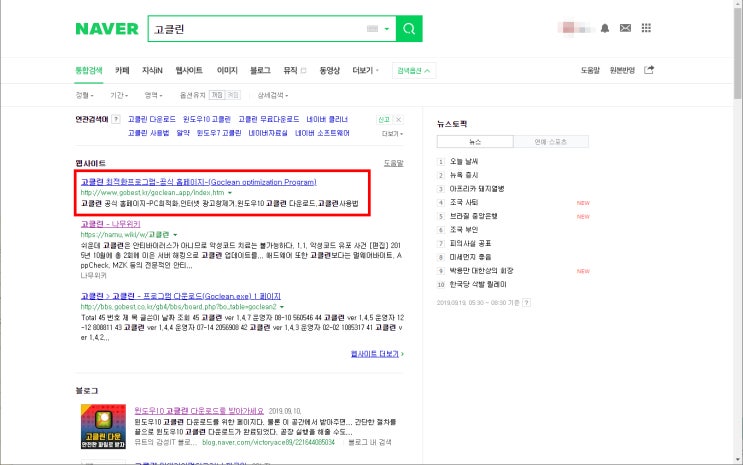
Task: Click the share icon next to 원본반영
Action: pos(649,70)
